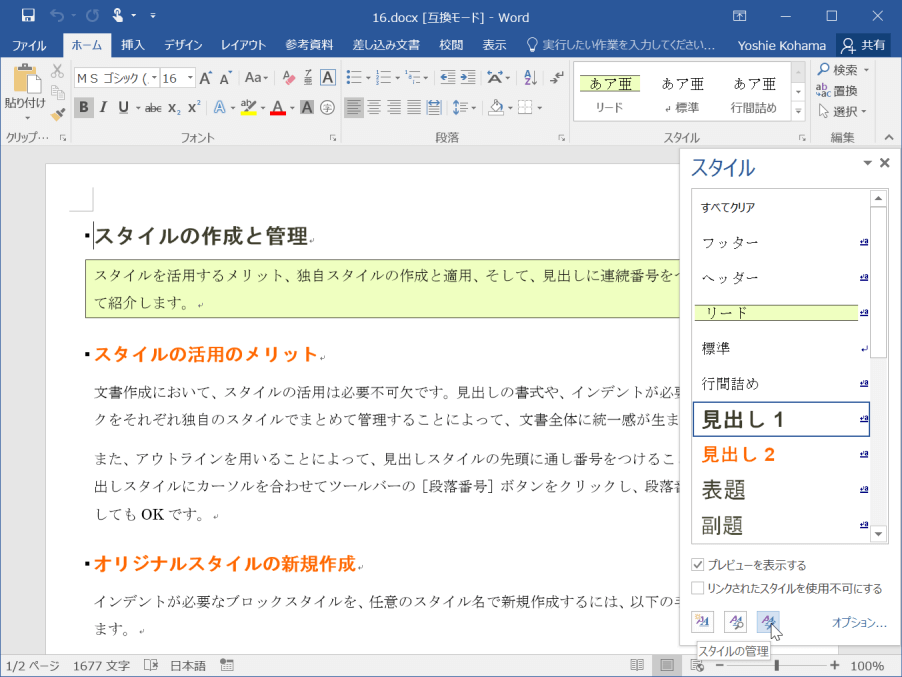Switch to the 校閲 tab
Screen dimensions: 902x677
[451, 45]
